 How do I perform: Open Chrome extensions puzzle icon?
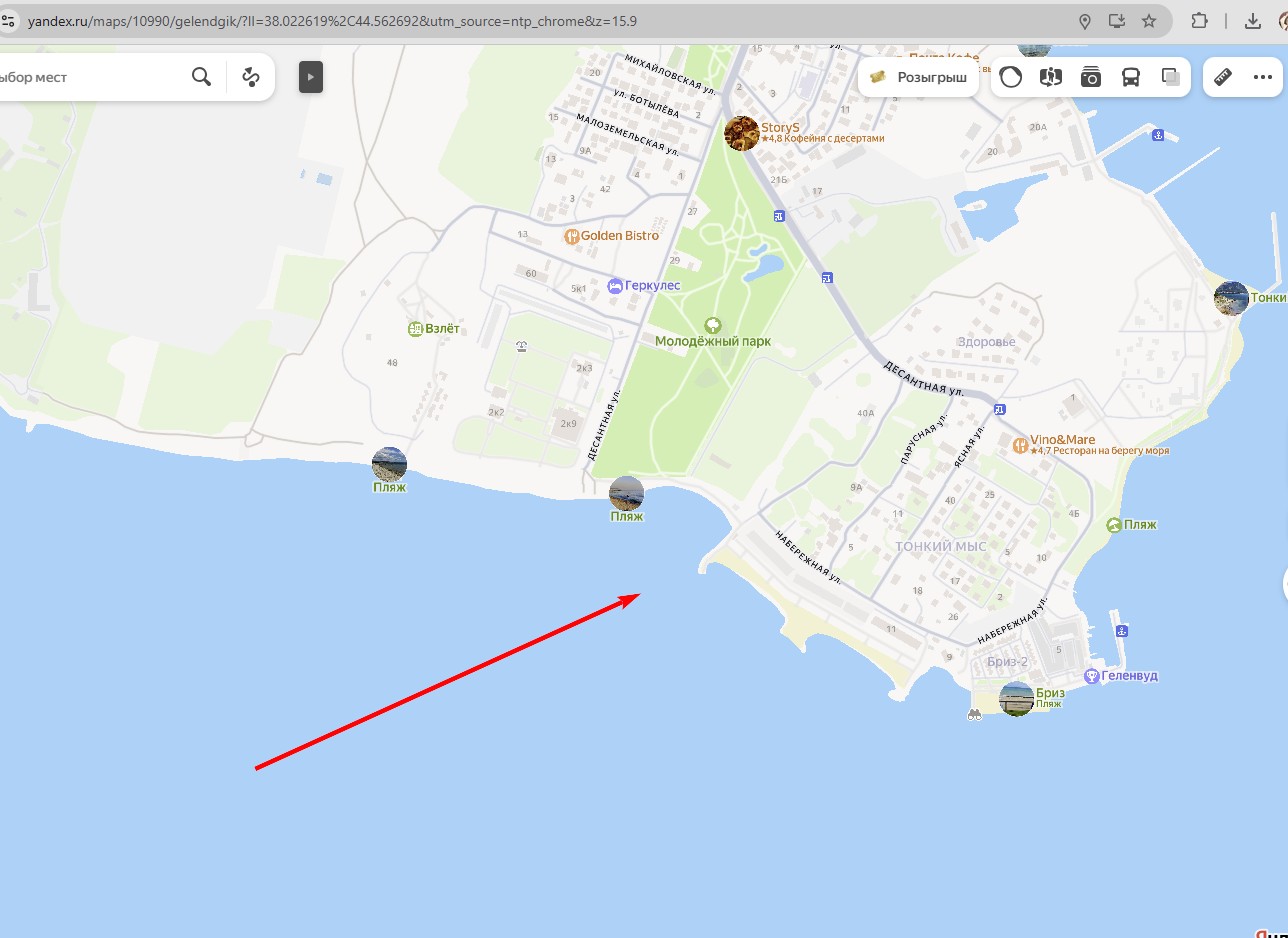(1200, 21)
